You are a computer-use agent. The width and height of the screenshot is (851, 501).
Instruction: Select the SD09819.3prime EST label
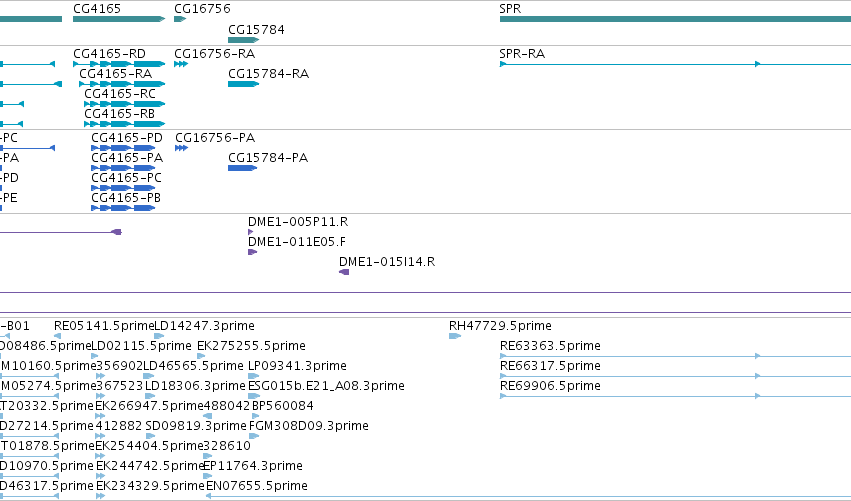196,426
